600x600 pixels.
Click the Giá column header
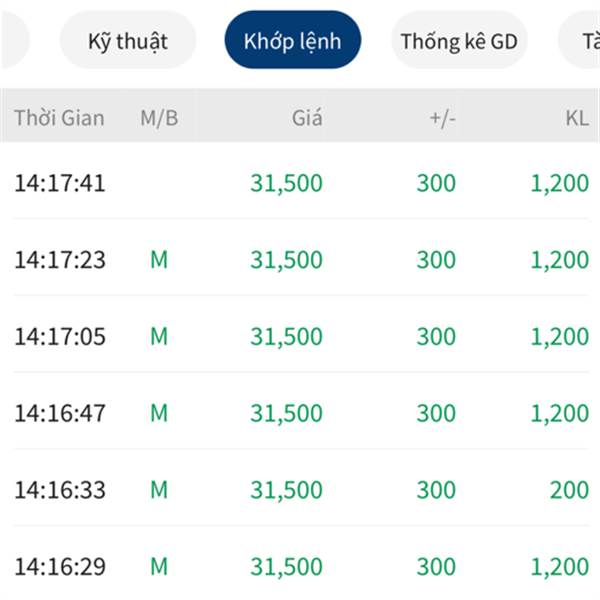pyautogui.click(x=307, y=118)
